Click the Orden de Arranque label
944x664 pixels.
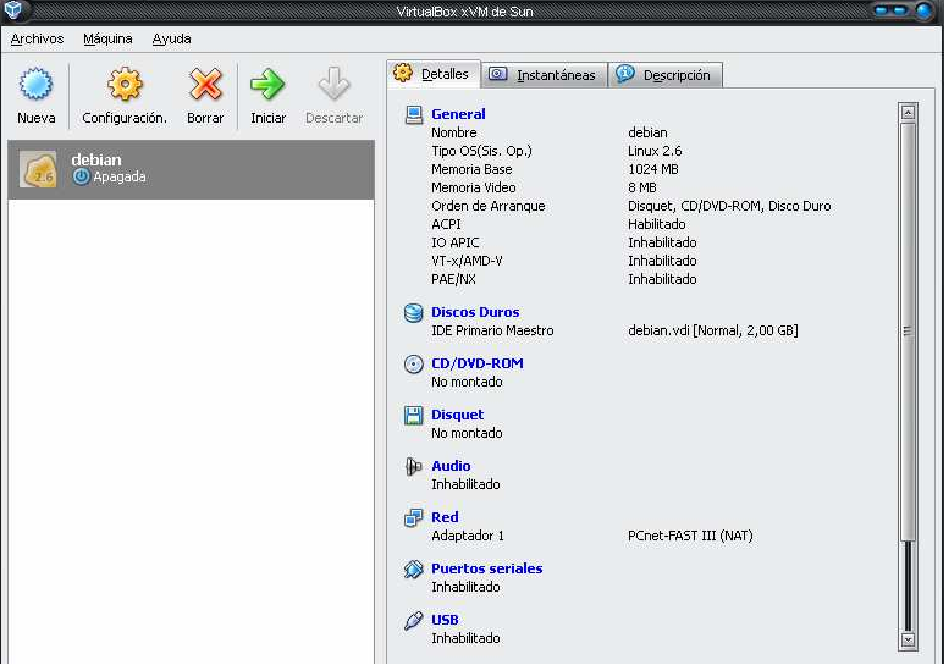pyautogui.click(x=488, y=206)
